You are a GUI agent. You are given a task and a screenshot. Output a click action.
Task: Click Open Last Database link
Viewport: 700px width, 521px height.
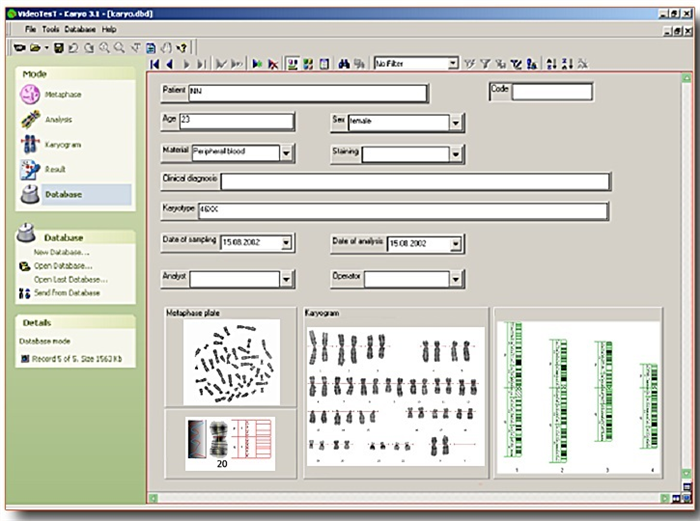[71, 279]
